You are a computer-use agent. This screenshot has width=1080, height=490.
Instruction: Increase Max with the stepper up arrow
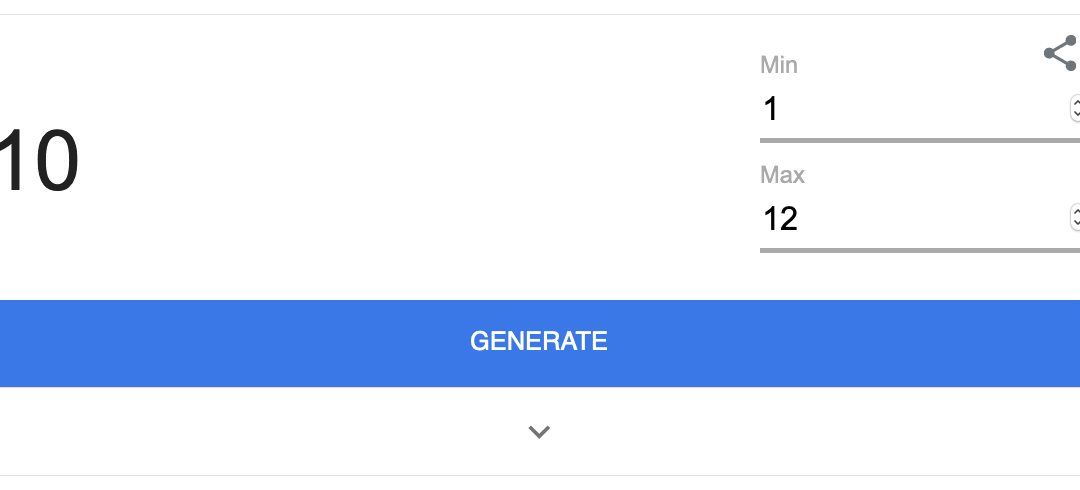(1076, 211)
